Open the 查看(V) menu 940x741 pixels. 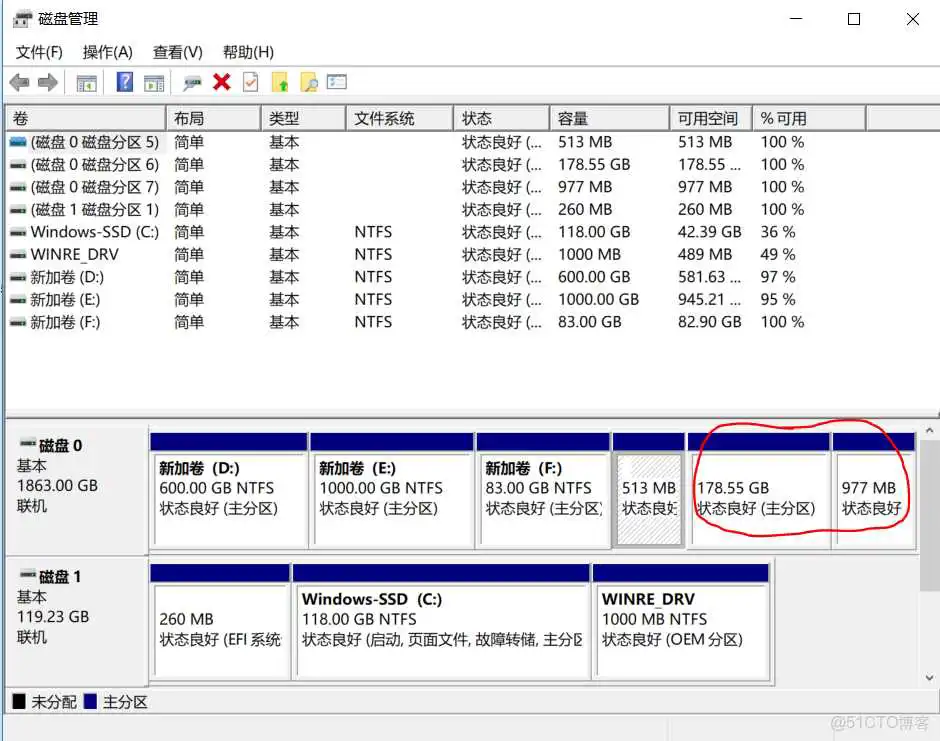177,51
